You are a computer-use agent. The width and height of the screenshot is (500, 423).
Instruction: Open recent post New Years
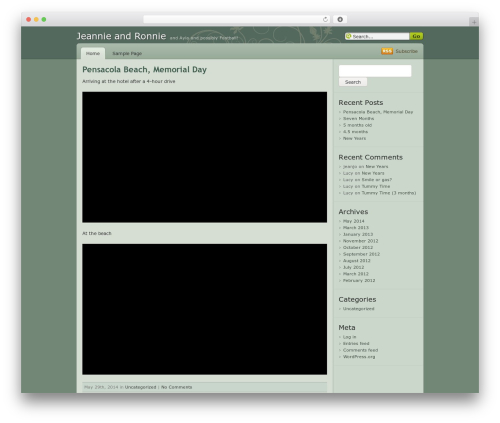tap(354, 138)
